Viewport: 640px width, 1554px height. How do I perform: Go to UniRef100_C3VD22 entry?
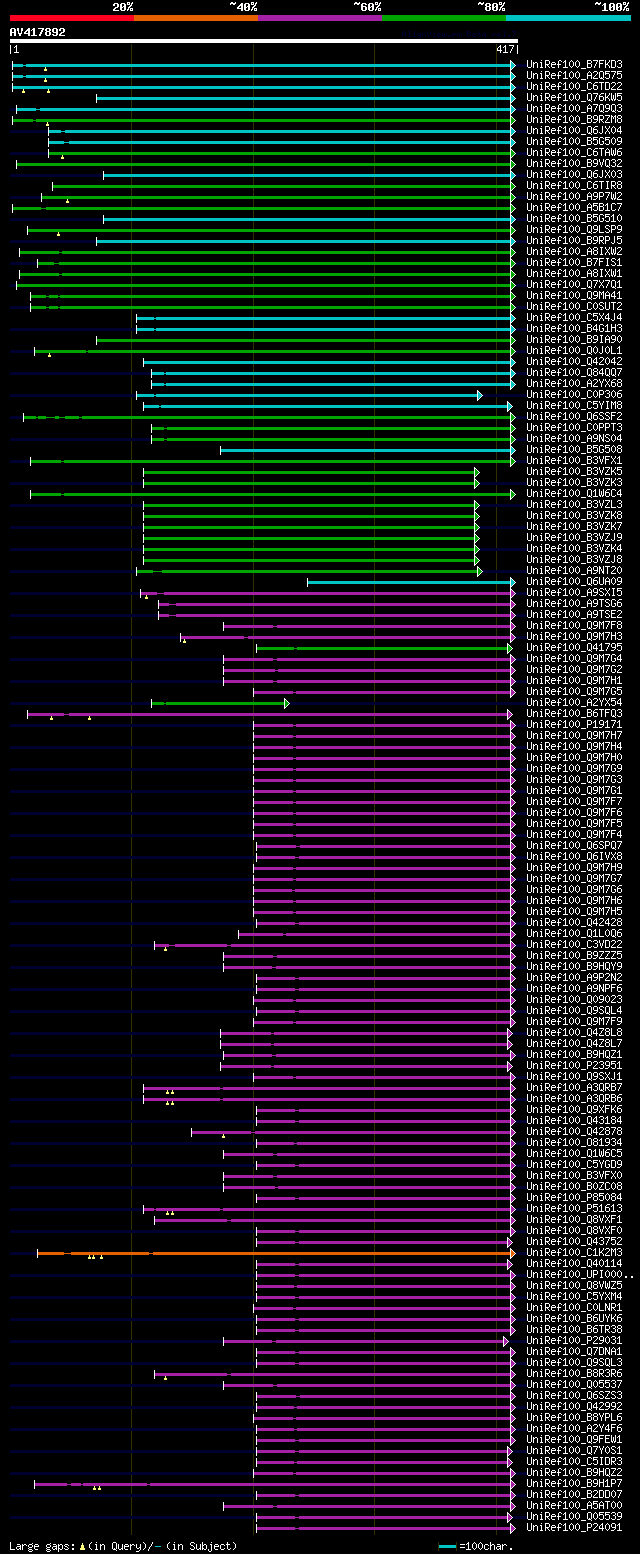(x=574, y=944)
